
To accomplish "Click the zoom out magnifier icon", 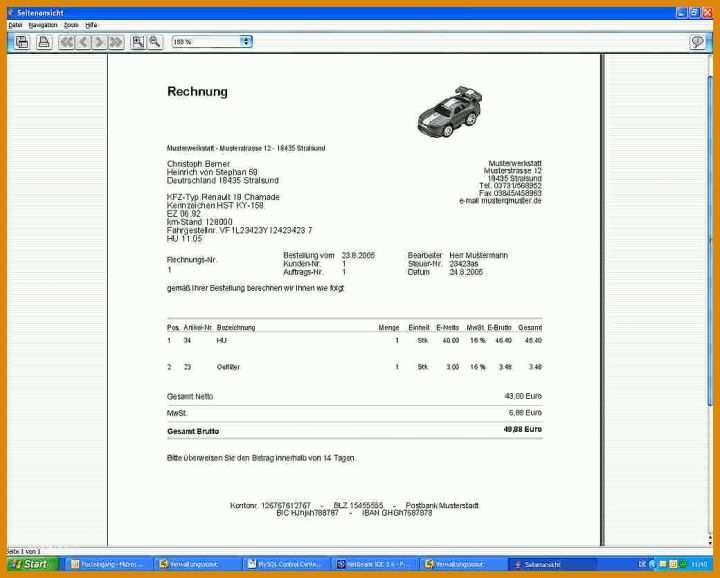I will click(155, 42).
